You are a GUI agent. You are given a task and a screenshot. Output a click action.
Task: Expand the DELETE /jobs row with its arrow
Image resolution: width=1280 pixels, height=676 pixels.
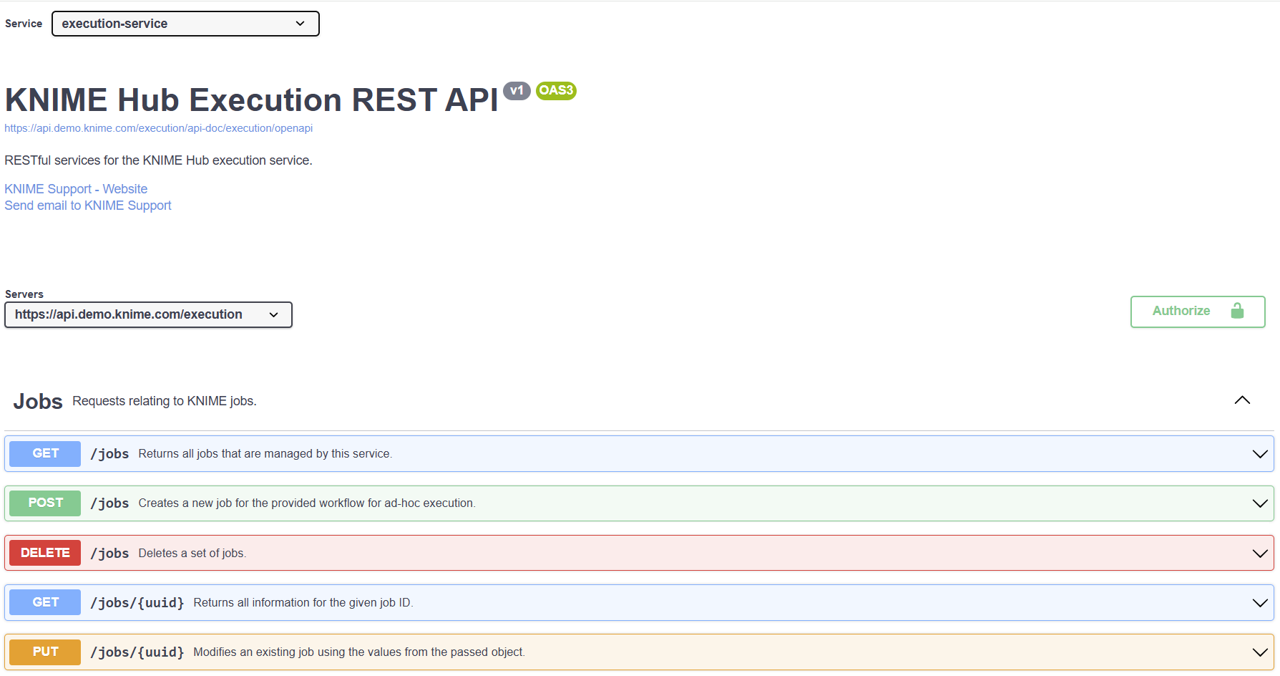pos(1260,553)
